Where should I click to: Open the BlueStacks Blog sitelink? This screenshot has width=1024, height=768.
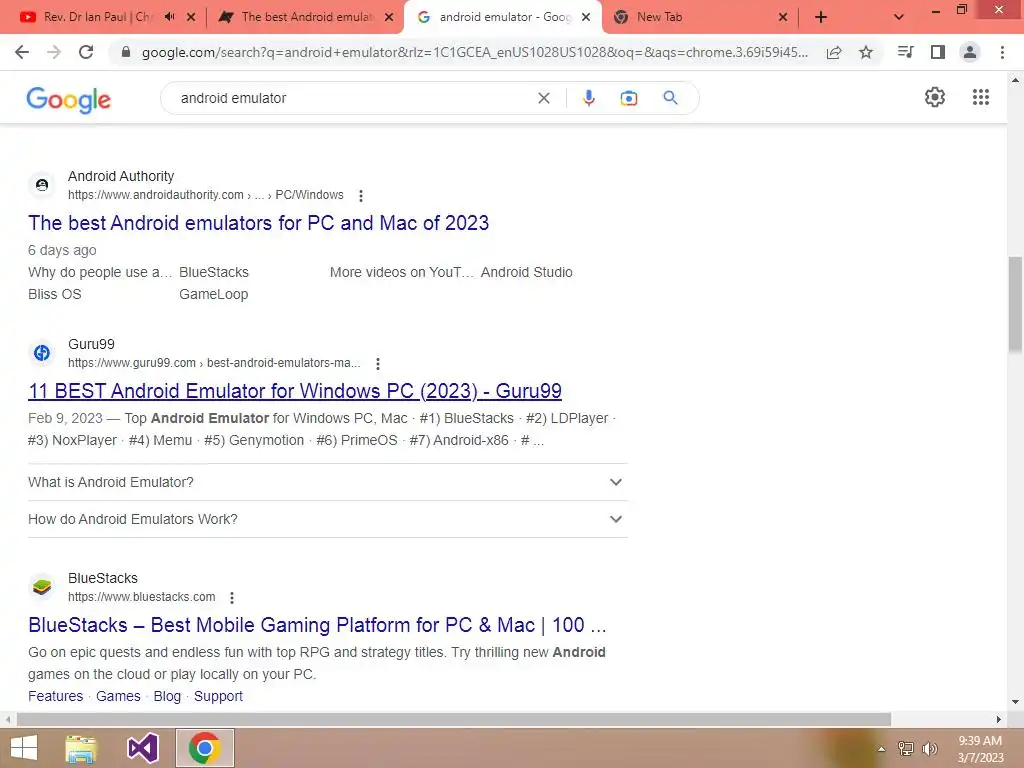[167, 696]
